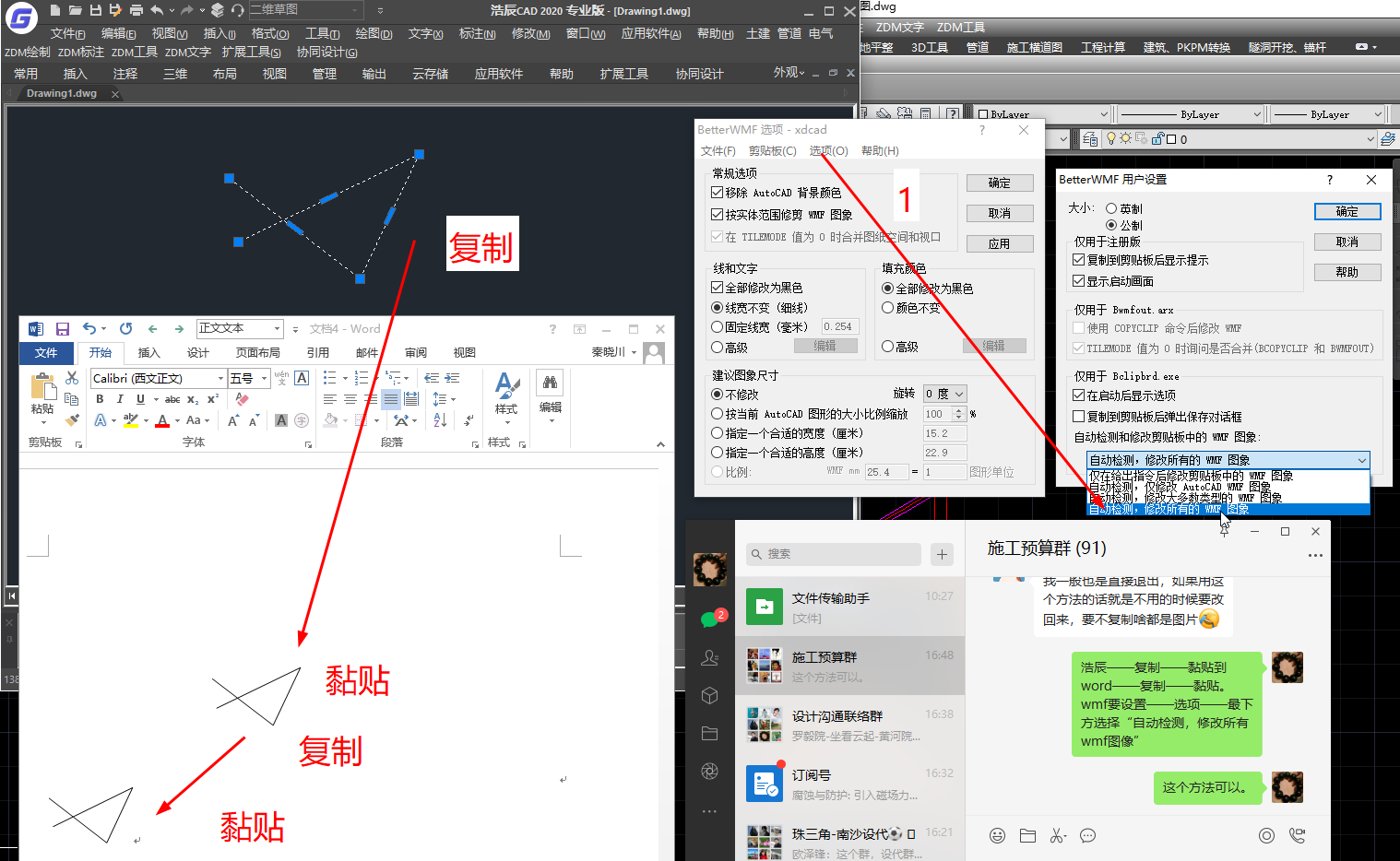Click the Format Painter brush in Word
The image size is (1400, 861).
point(72,420)
